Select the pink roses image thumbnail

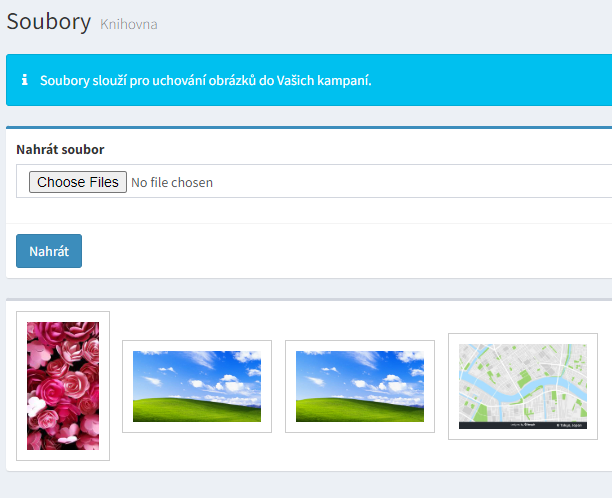click(63, 386)
